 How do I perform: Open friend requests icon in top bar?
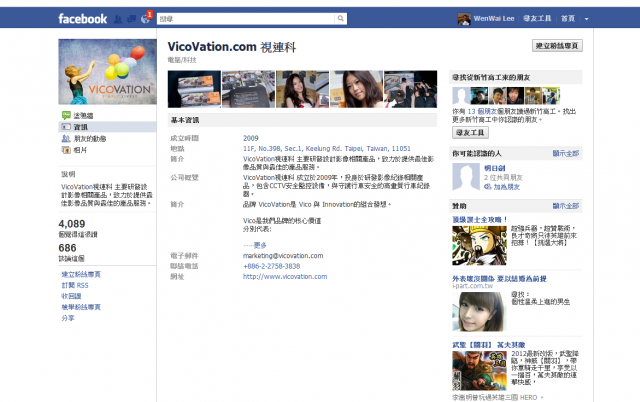[118, 19]
